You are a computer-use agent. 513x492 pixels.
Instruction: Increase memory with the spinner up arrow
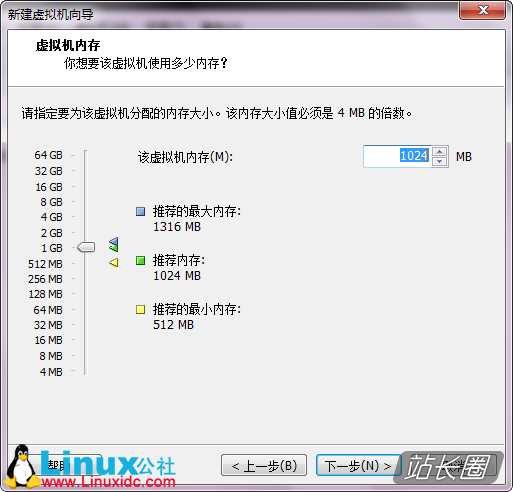click(x=440, y=152)
